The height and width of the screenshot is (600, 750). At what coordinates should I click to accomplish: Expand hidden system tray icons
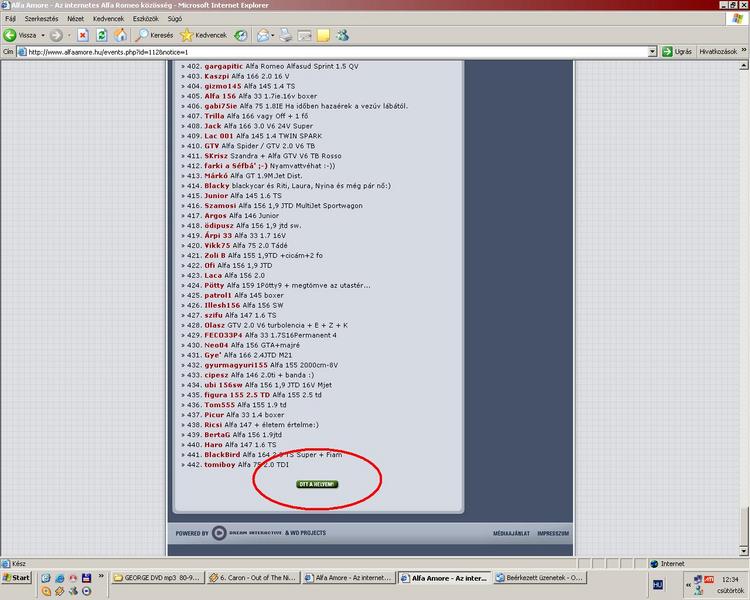688,585
